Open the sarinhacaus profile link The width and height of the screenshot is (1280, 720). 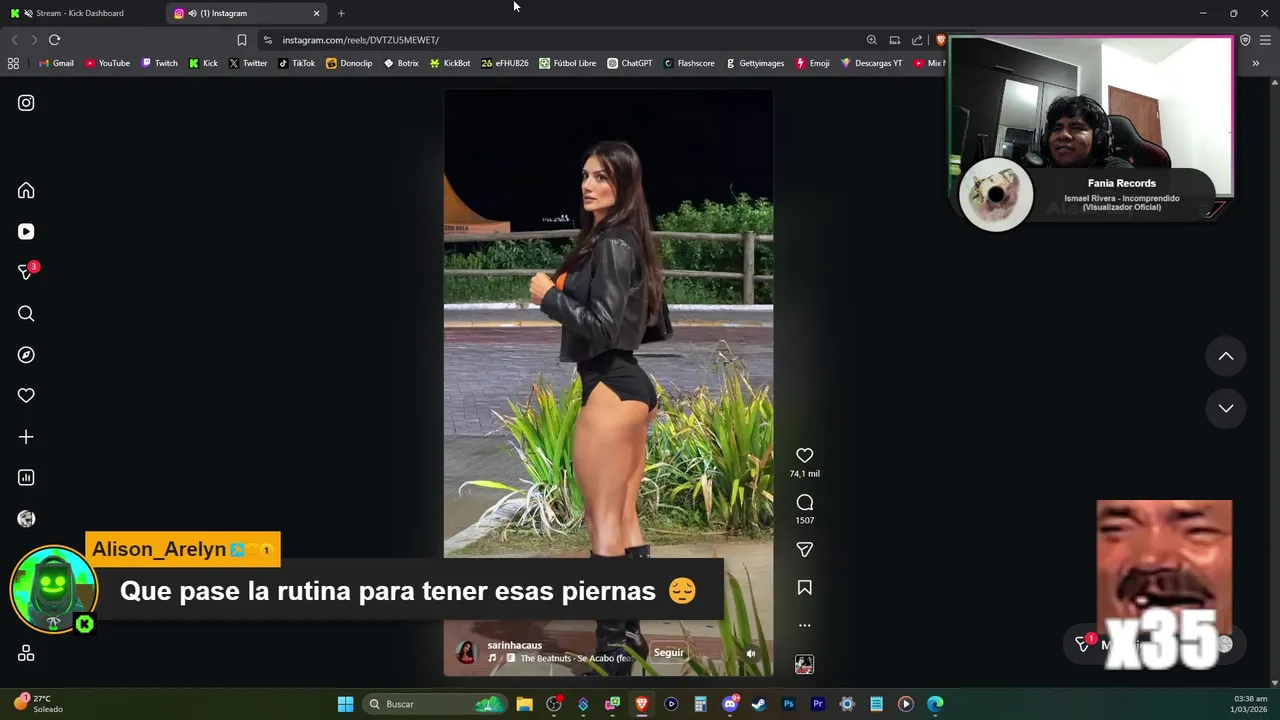(514, 645)
